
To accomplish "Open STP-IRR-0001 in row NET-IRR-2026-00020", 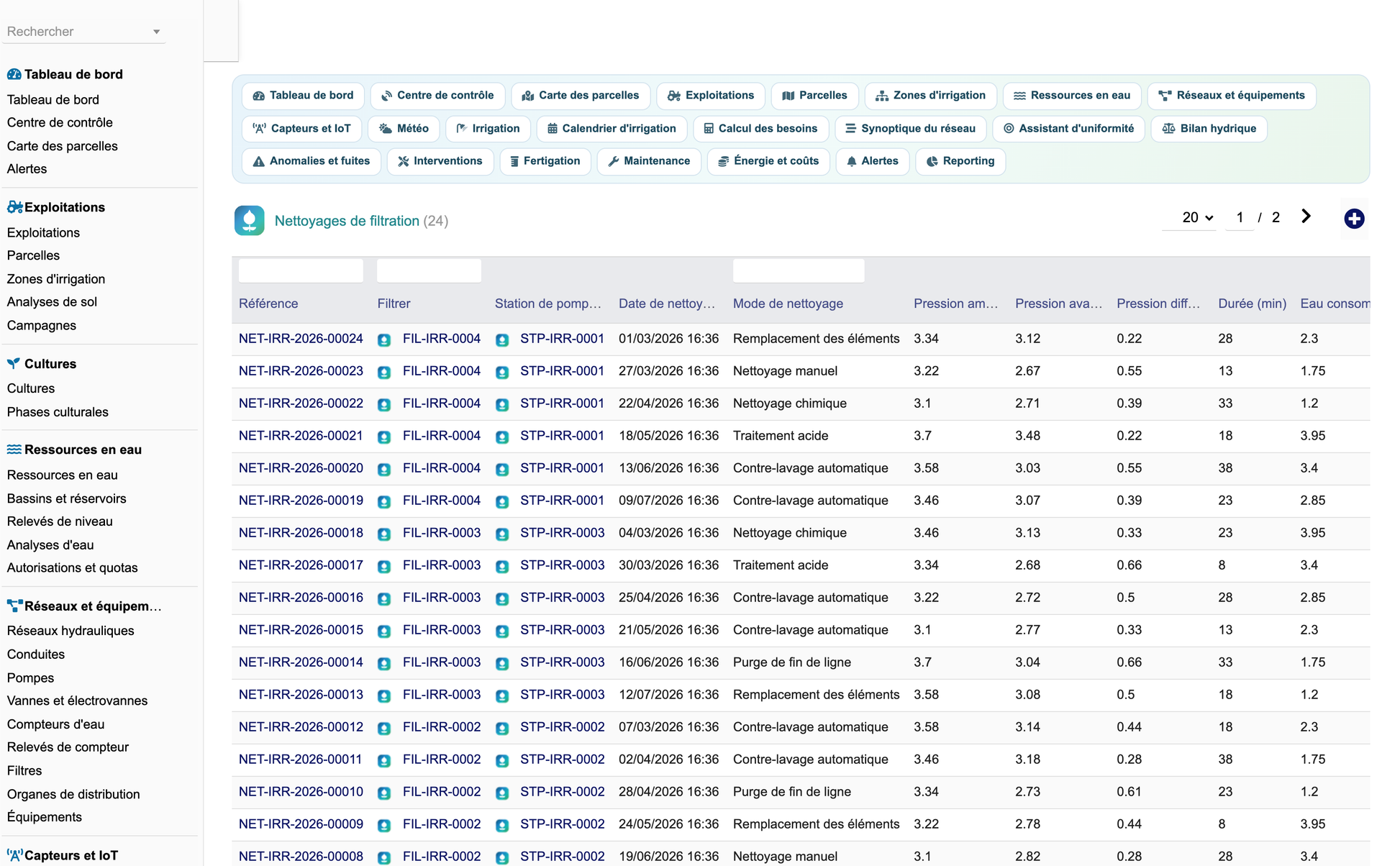I will [x=562, y=468].
